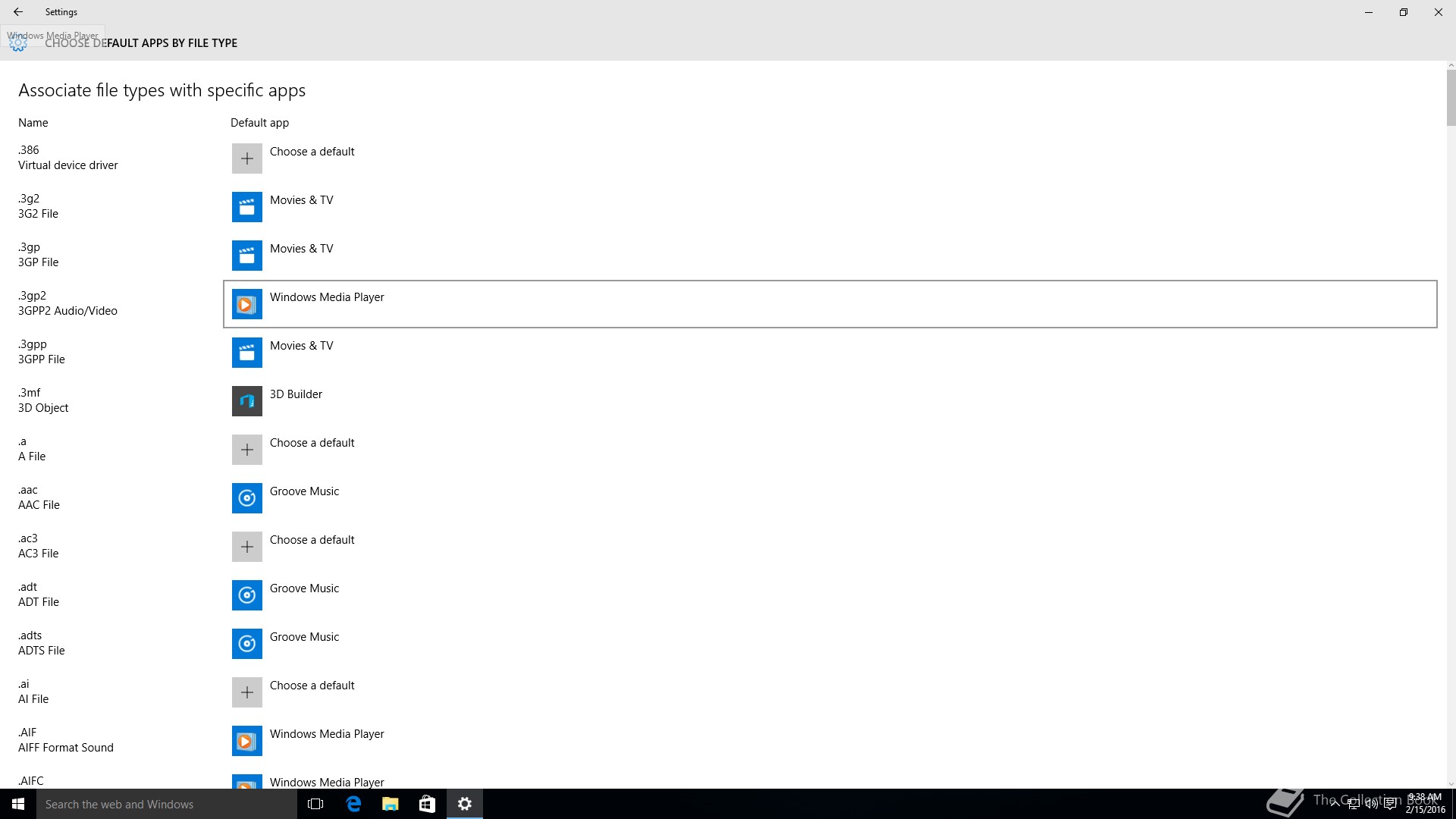Click the plus icon for .a file

246,450
